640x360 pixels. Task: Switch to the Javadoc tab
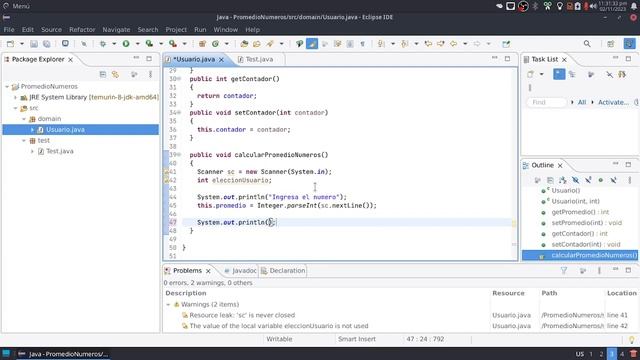coord(240,271)
